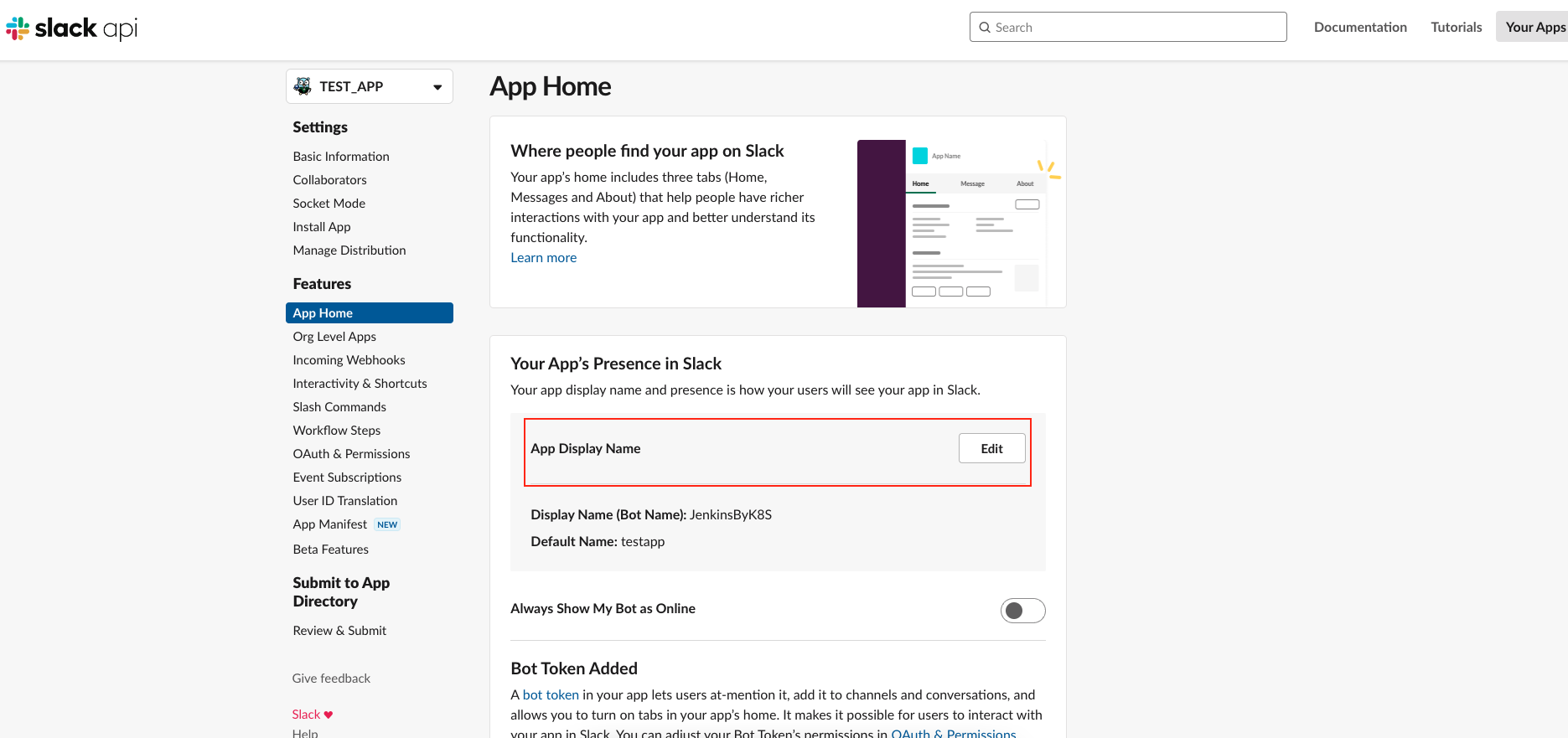Click the App Home page heading
Screen dimensions: 1568x738
[551, 86]
